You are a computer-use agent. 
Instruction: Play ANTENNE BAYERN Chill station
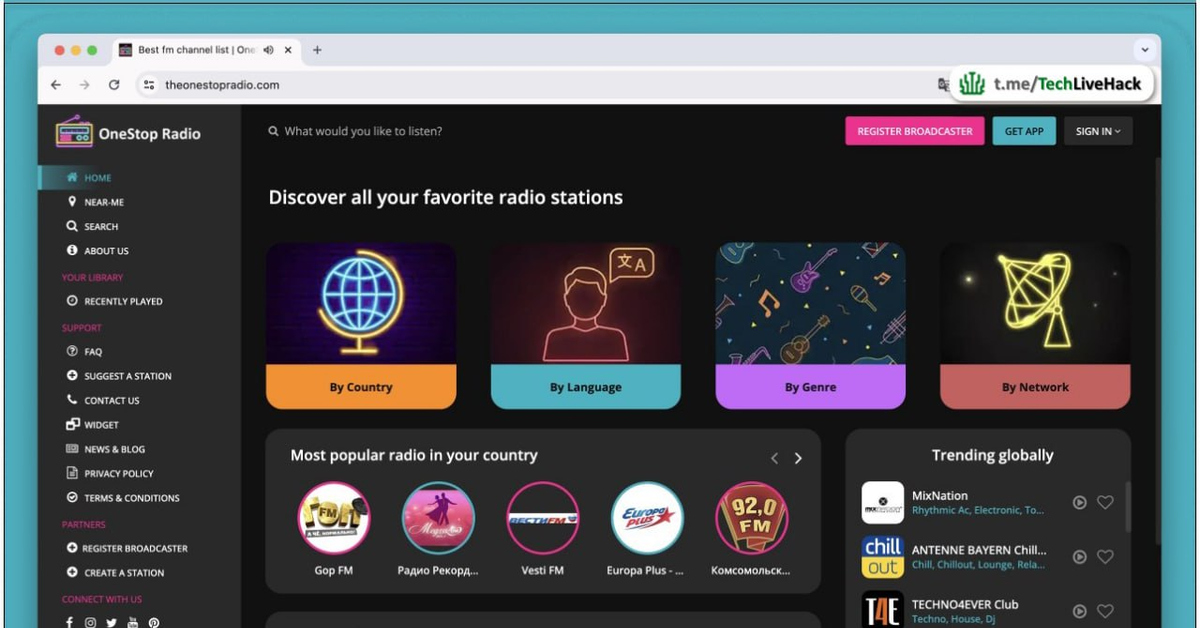[x=1080, y=557]
